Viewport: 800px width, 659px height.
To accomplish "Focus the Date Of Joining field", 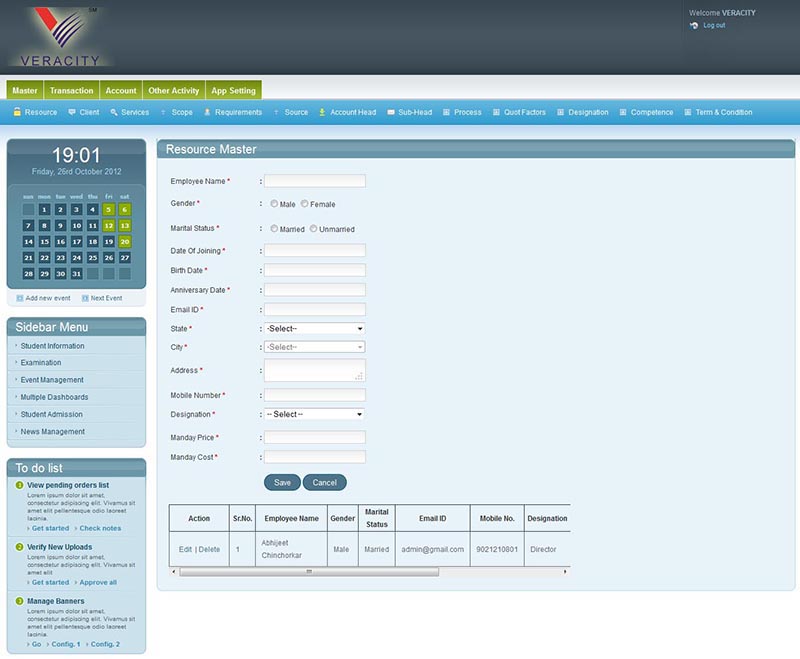I will [x=315, y=250].
